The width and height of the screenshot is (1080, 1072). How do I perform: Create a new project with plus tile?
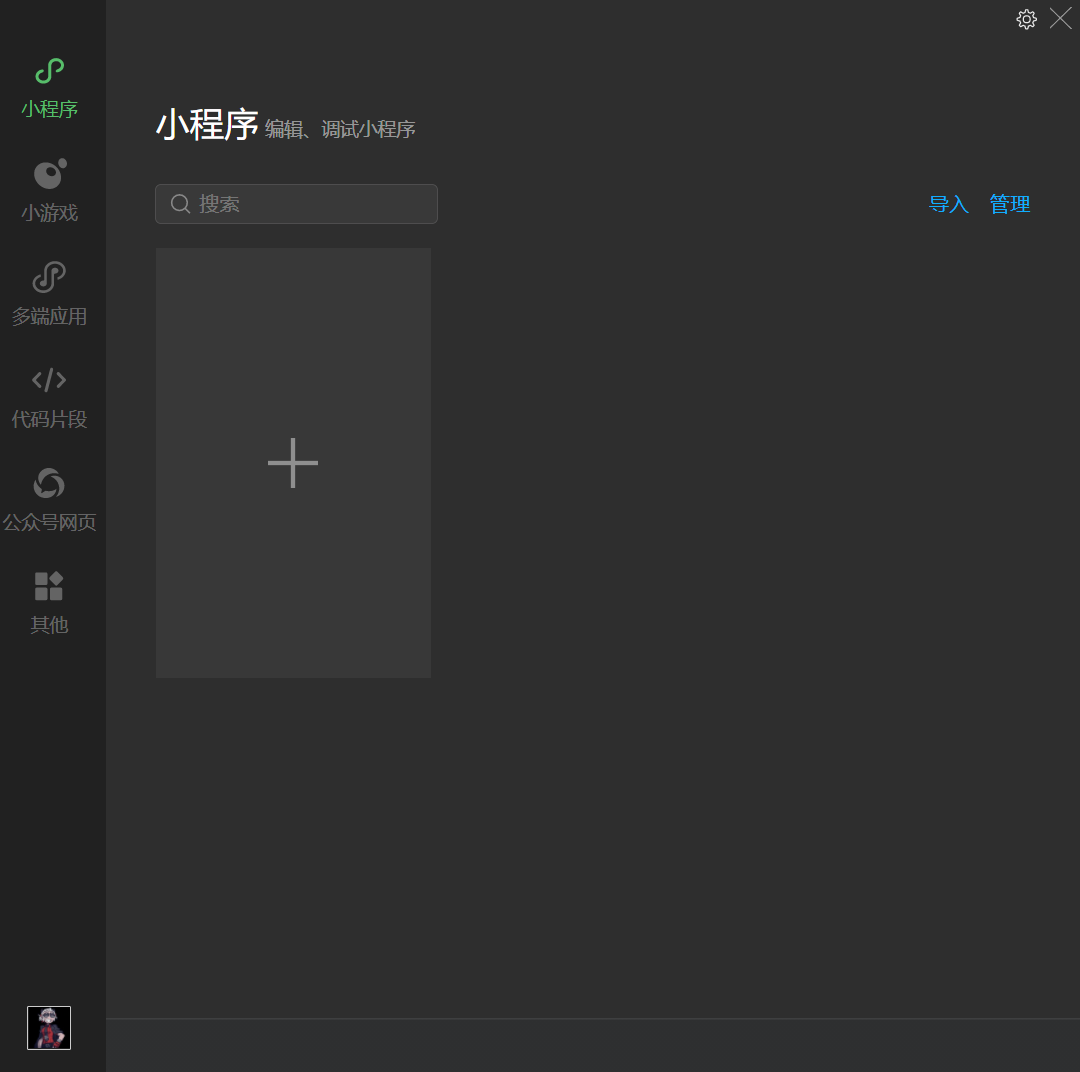click(293, 463)
